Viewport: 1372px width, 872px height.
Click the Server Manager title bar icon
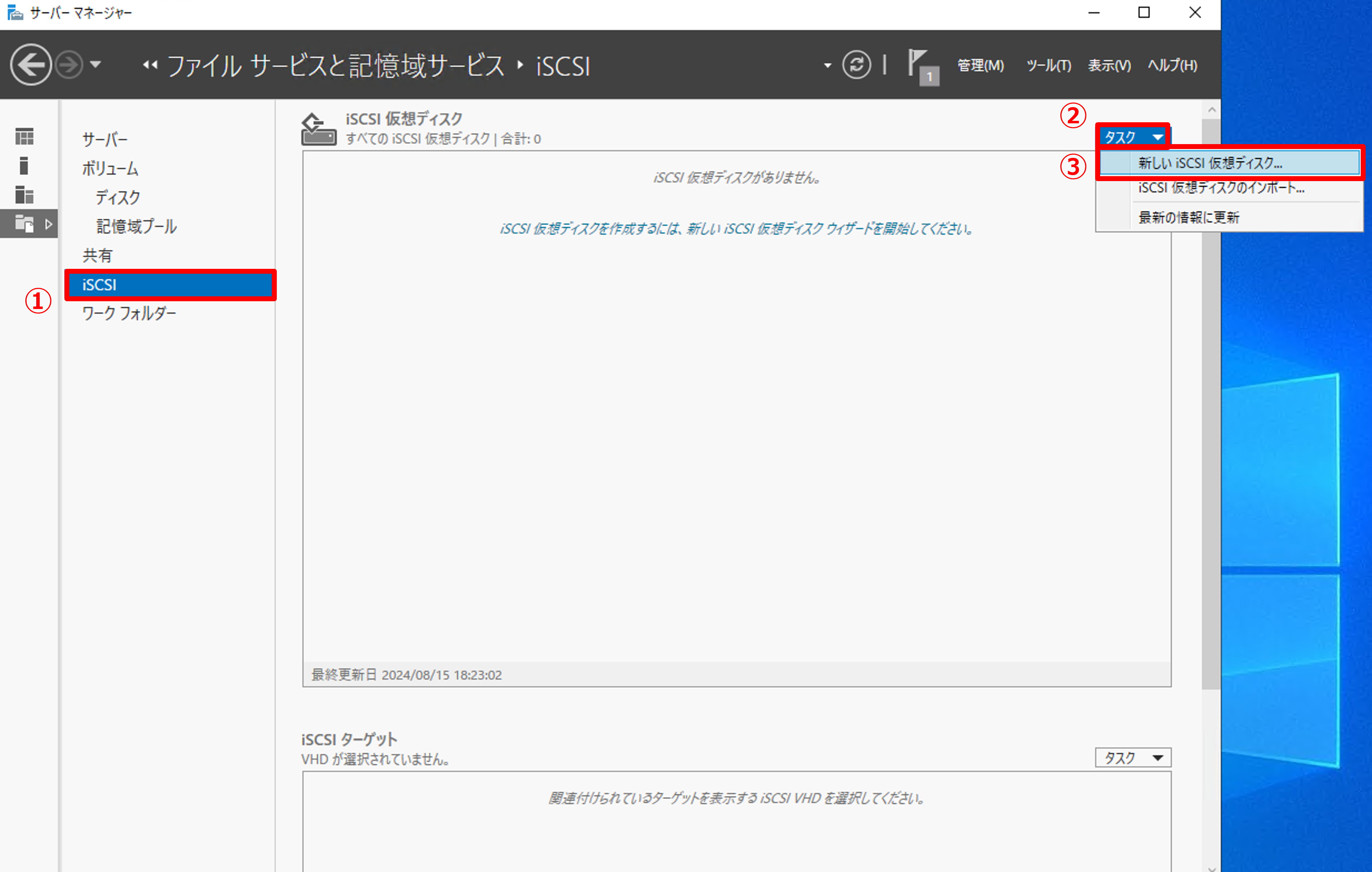click(15, 13)
